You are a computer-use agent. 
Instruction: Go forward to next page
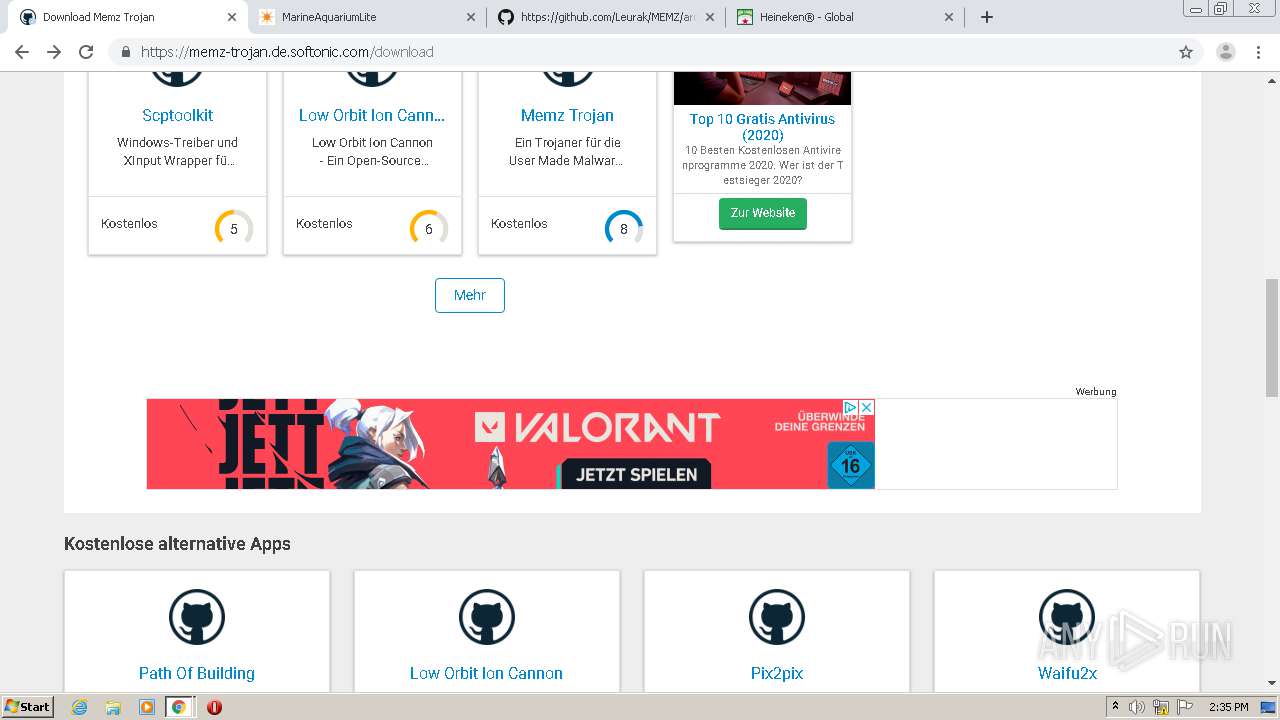tap(54, 52)
